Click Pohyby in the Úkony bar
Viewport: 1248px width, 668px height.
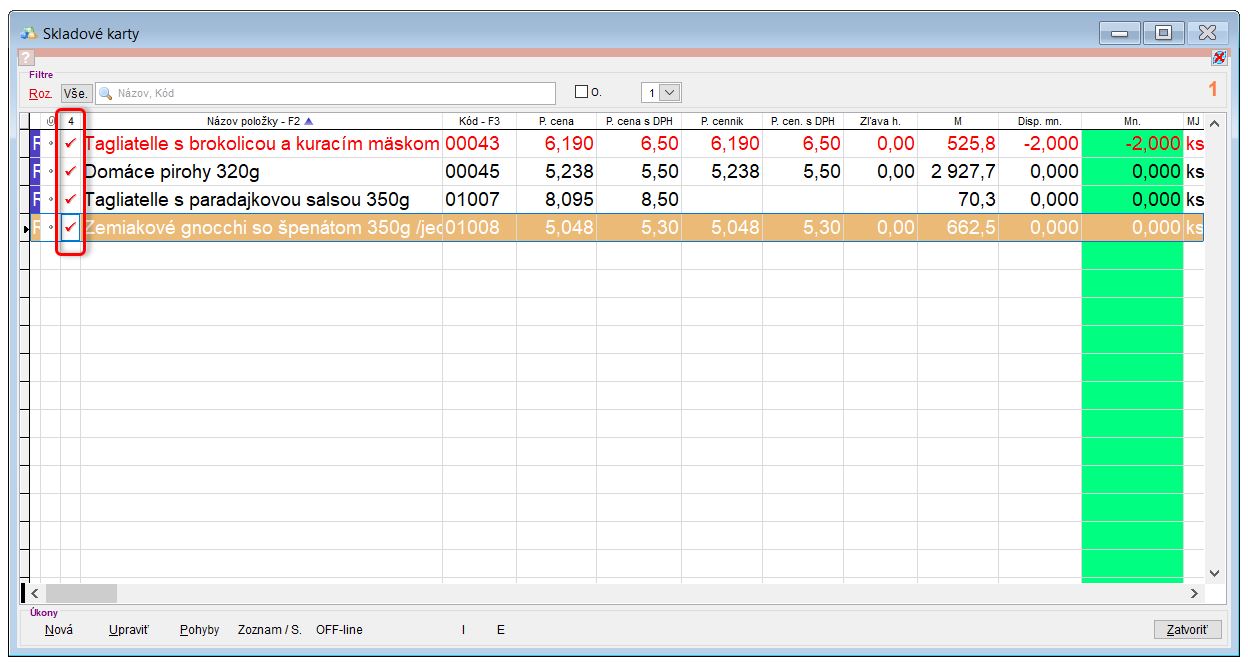199,630
